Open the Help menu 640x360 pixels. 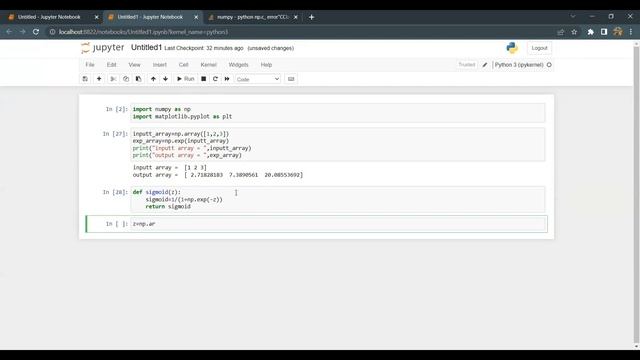[266, 64]
